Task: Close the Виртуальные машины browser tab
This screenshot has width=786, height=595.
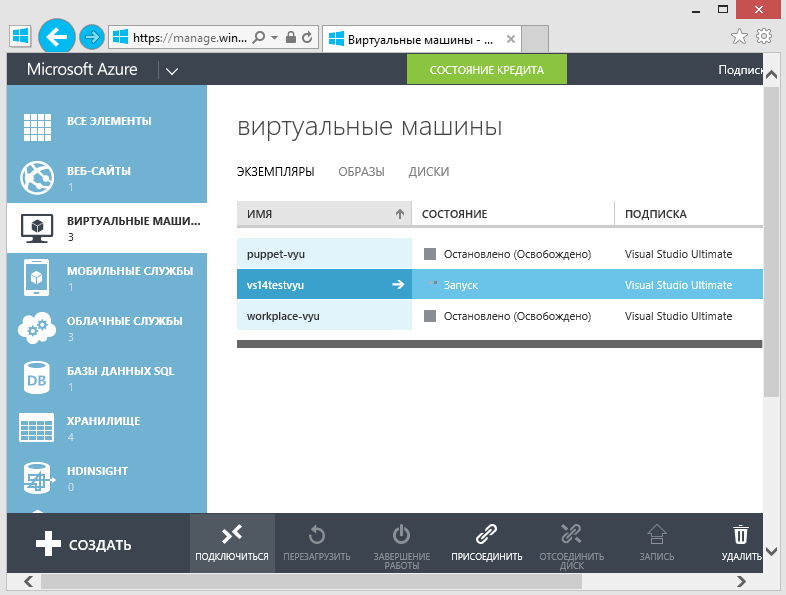Action: click(x=511, y=39)
